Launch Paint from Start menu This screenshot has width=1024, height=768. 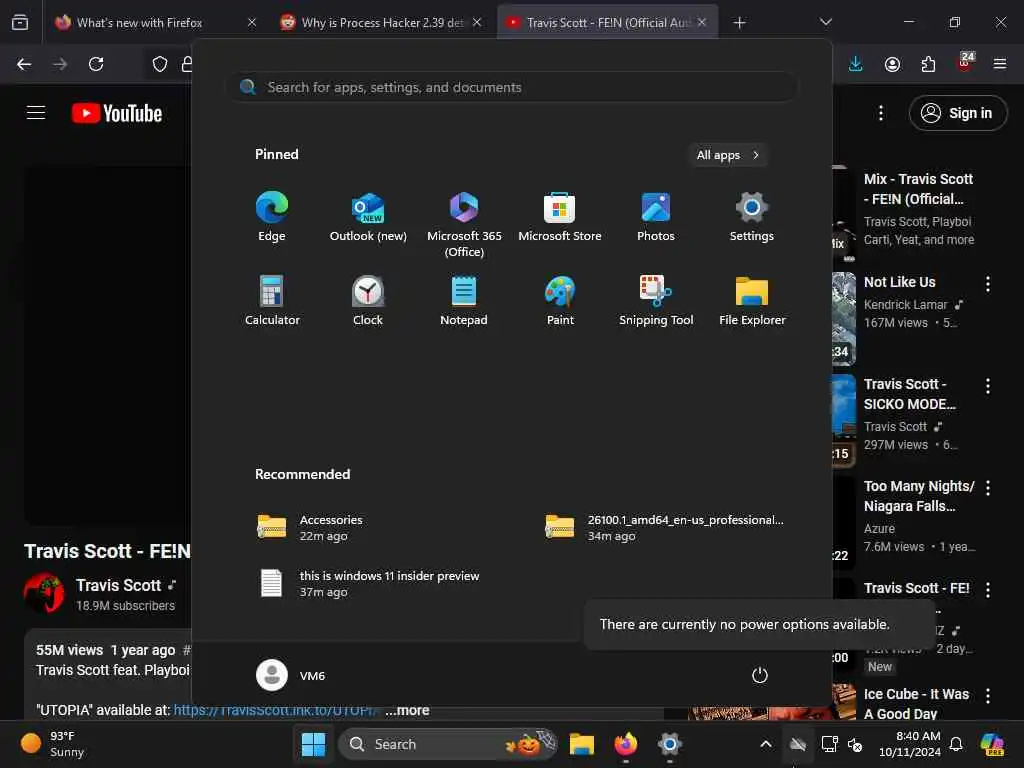[560, 300]
